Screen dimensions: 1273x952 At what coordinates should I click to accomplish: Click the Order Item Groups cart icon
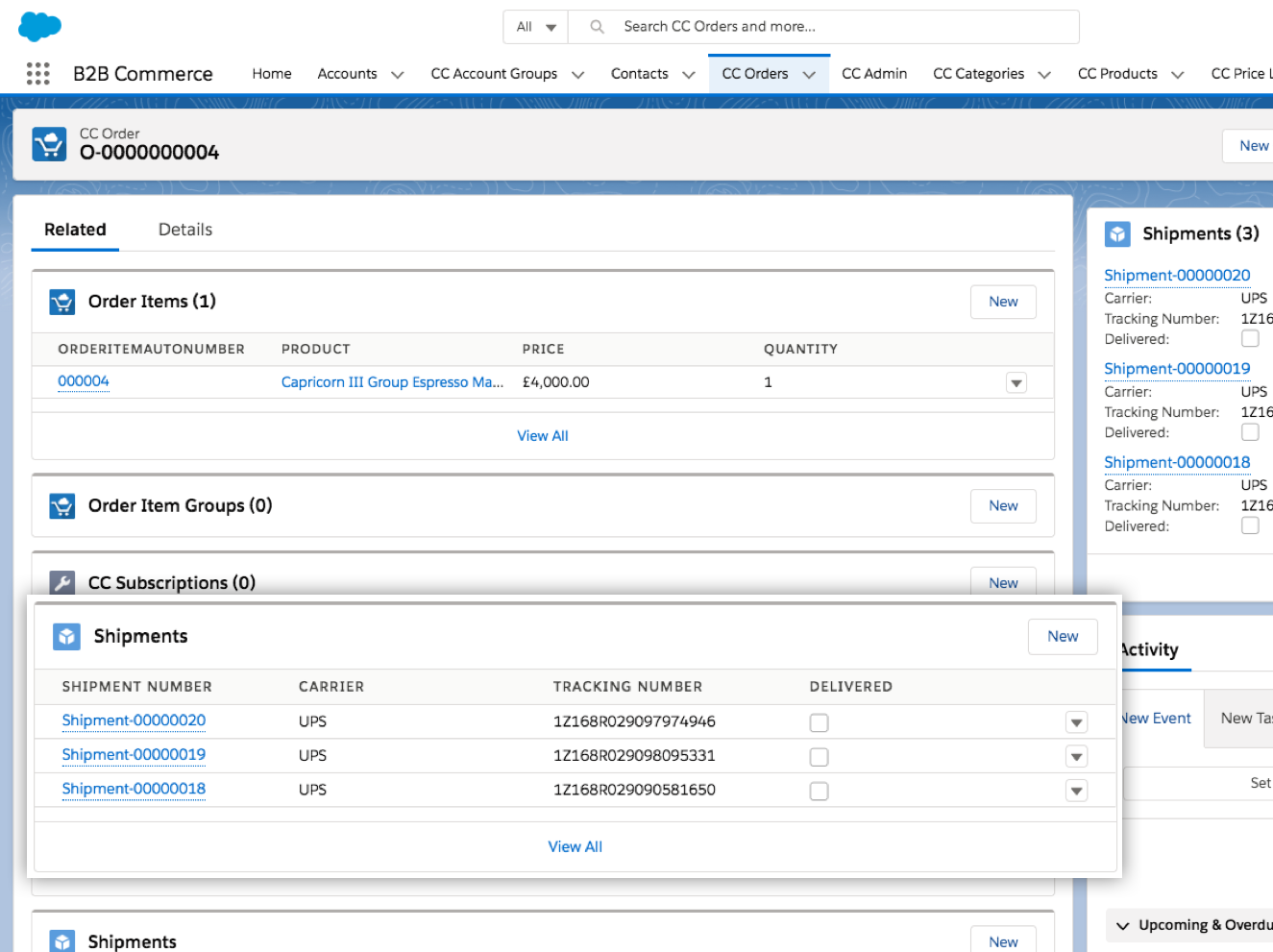[62, 505]
